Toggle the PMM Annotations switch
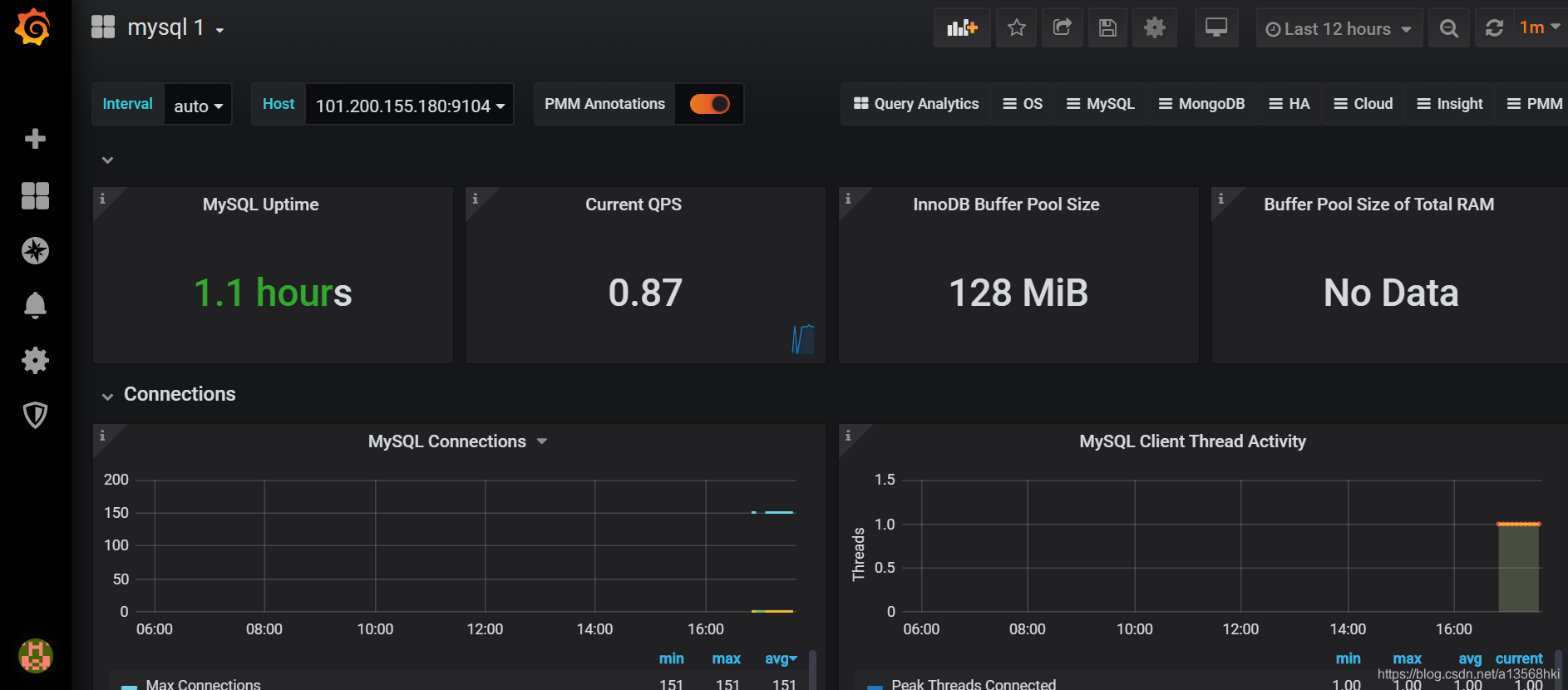This screenshot has width=1568, height=690. click(709, 104)
